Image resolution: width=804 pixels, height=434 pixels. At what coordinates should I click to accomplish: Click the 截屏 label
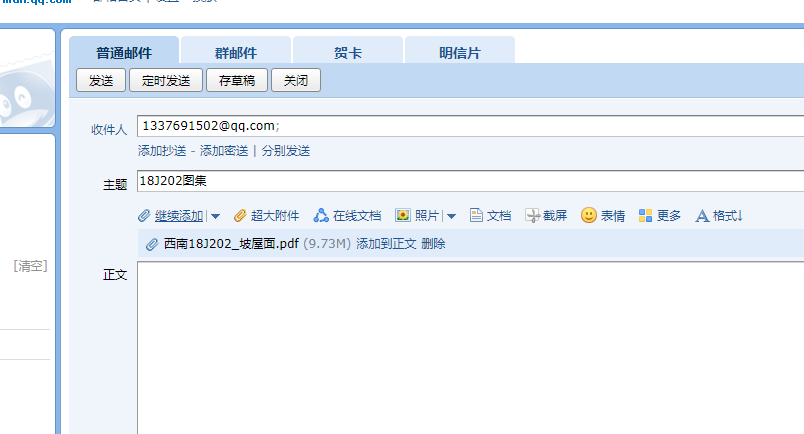[555, 216]
